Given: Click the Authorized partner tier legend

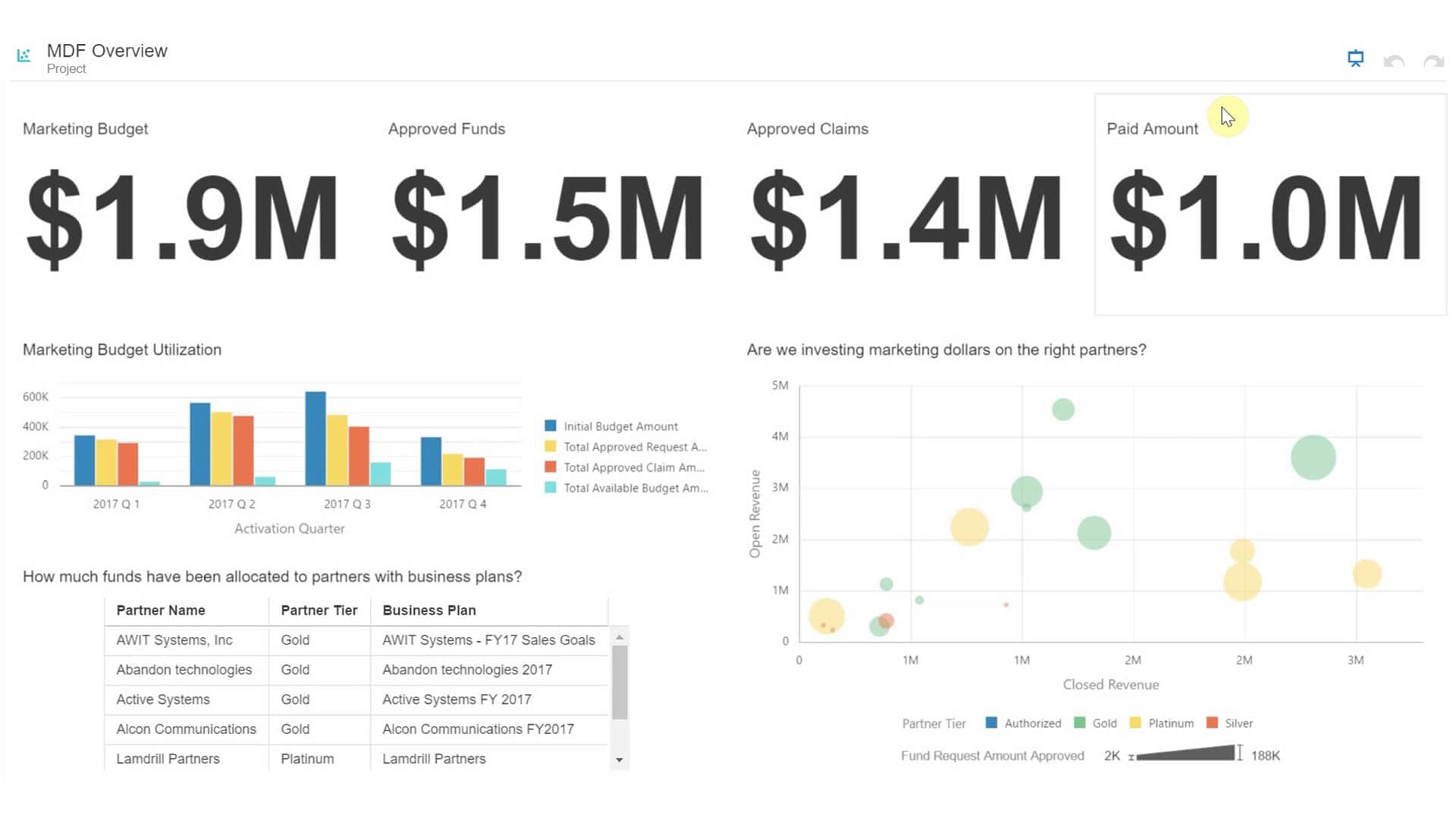Looking at the screenshot, I should (x=1024, y=723).
